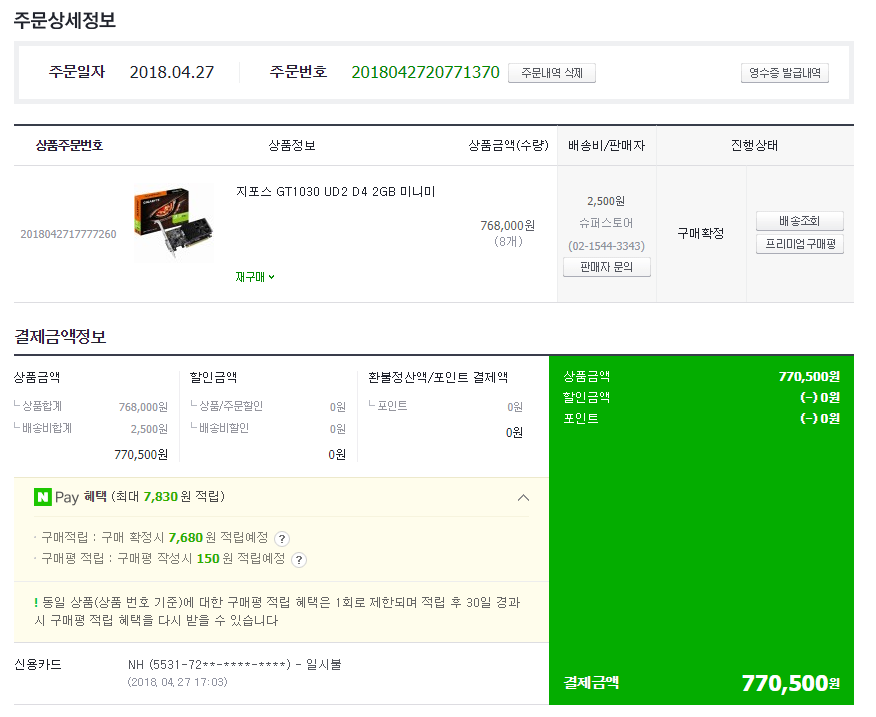Click help icon beside 150원 적립예정
This screenshot has height=717, width=876.
tap(299, 560)
